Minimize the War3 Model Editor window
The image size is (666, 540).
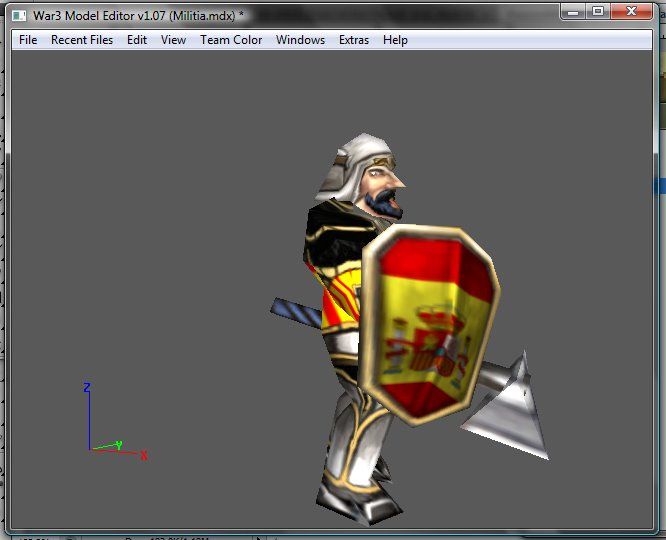point(573,11)
